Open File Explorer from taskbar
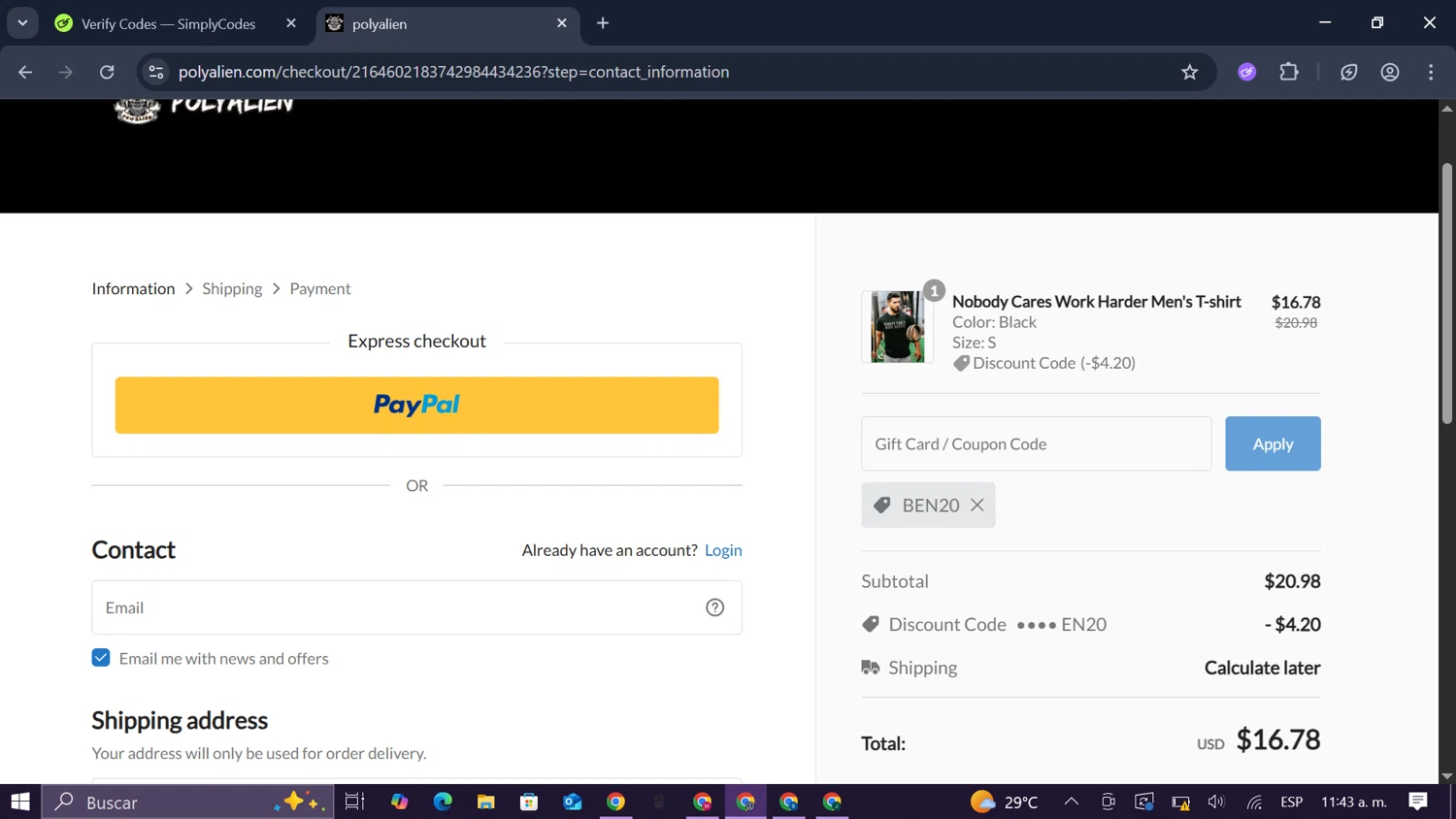This screenshot has height=819, width=1456. coord(485,802)
